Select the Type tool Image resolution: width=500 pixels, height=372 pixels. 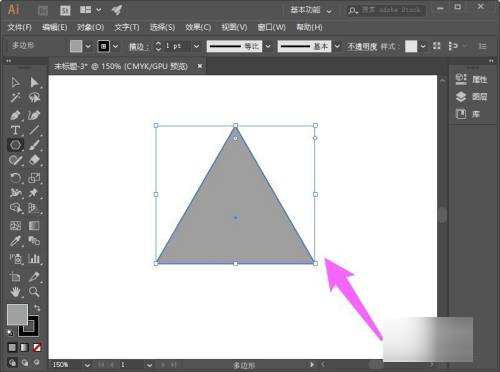[15, 130]
